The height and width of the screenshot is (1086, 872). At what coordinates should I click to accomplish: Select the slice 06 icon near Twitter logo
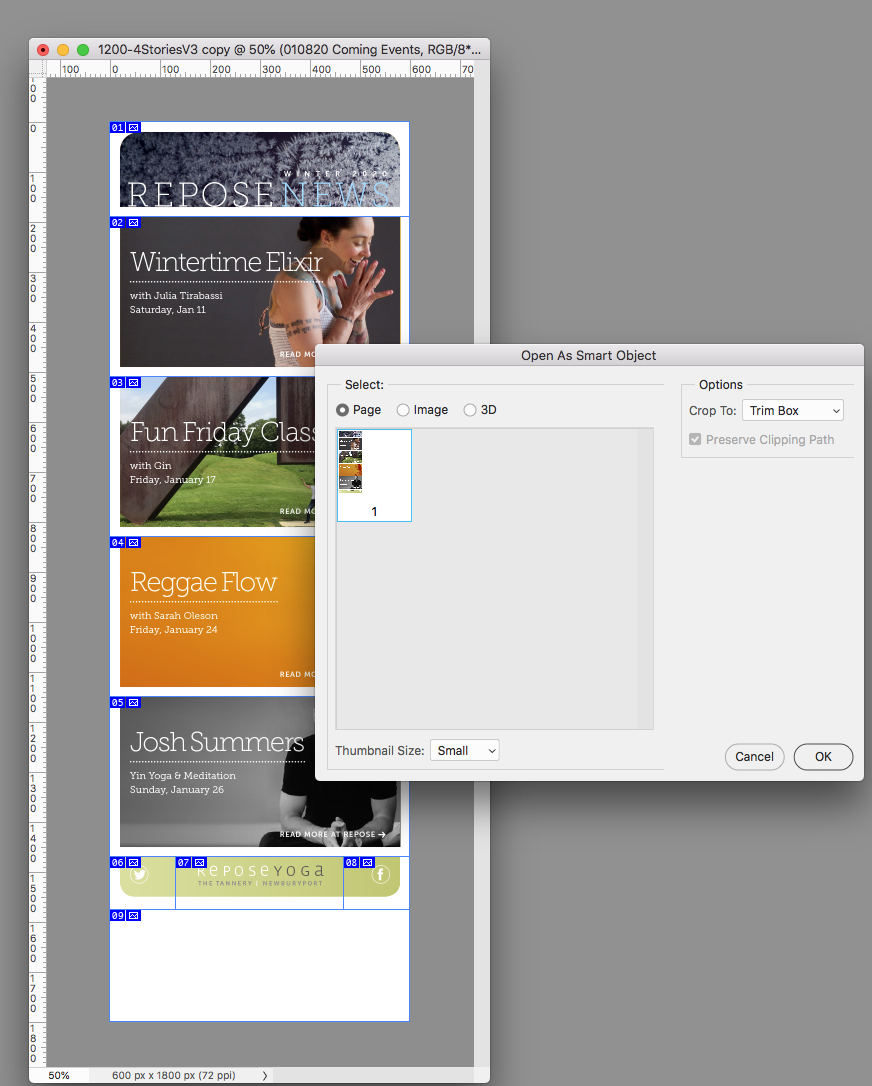pyautogui.click(x=133, y=862)
